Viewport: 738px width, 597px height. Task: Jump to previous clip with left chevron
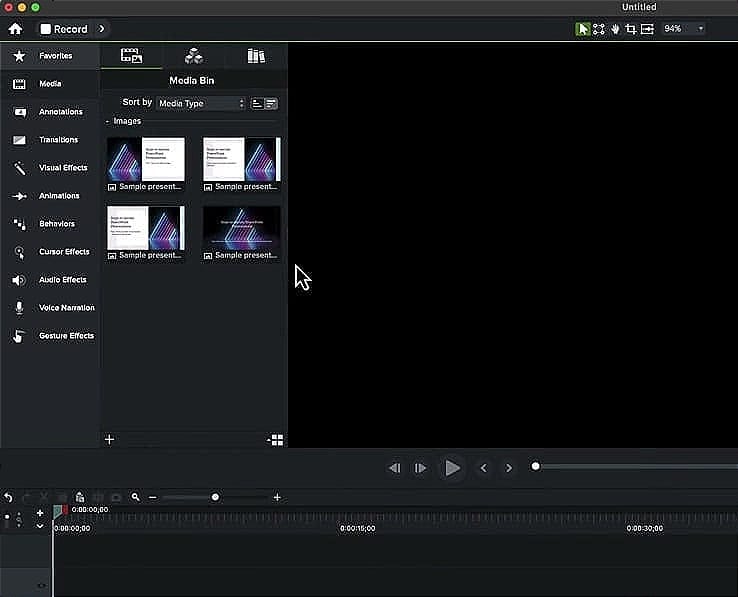(x=483, y=468)
